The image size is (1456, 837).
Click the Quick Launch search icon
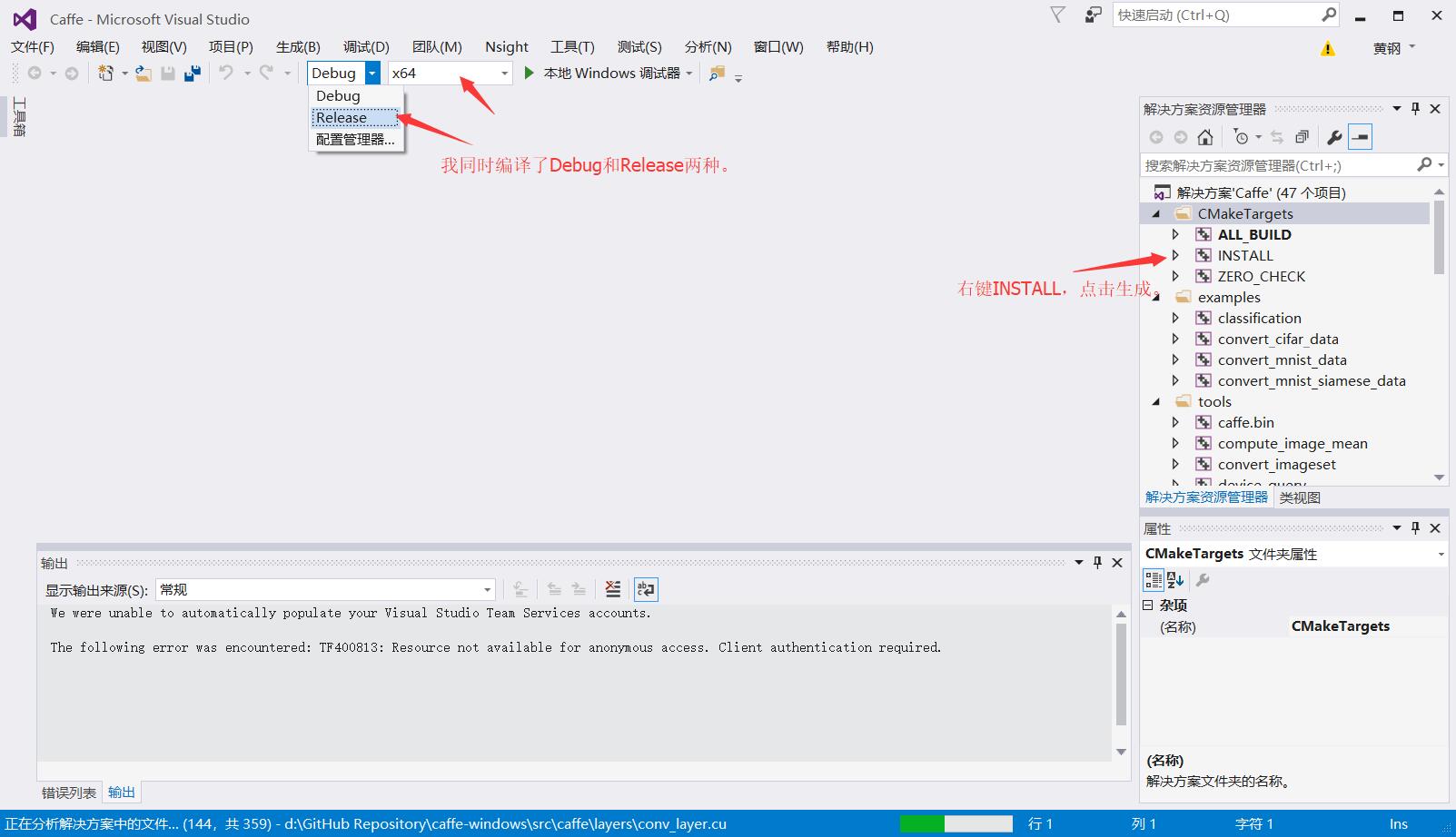pos(1329,15)
